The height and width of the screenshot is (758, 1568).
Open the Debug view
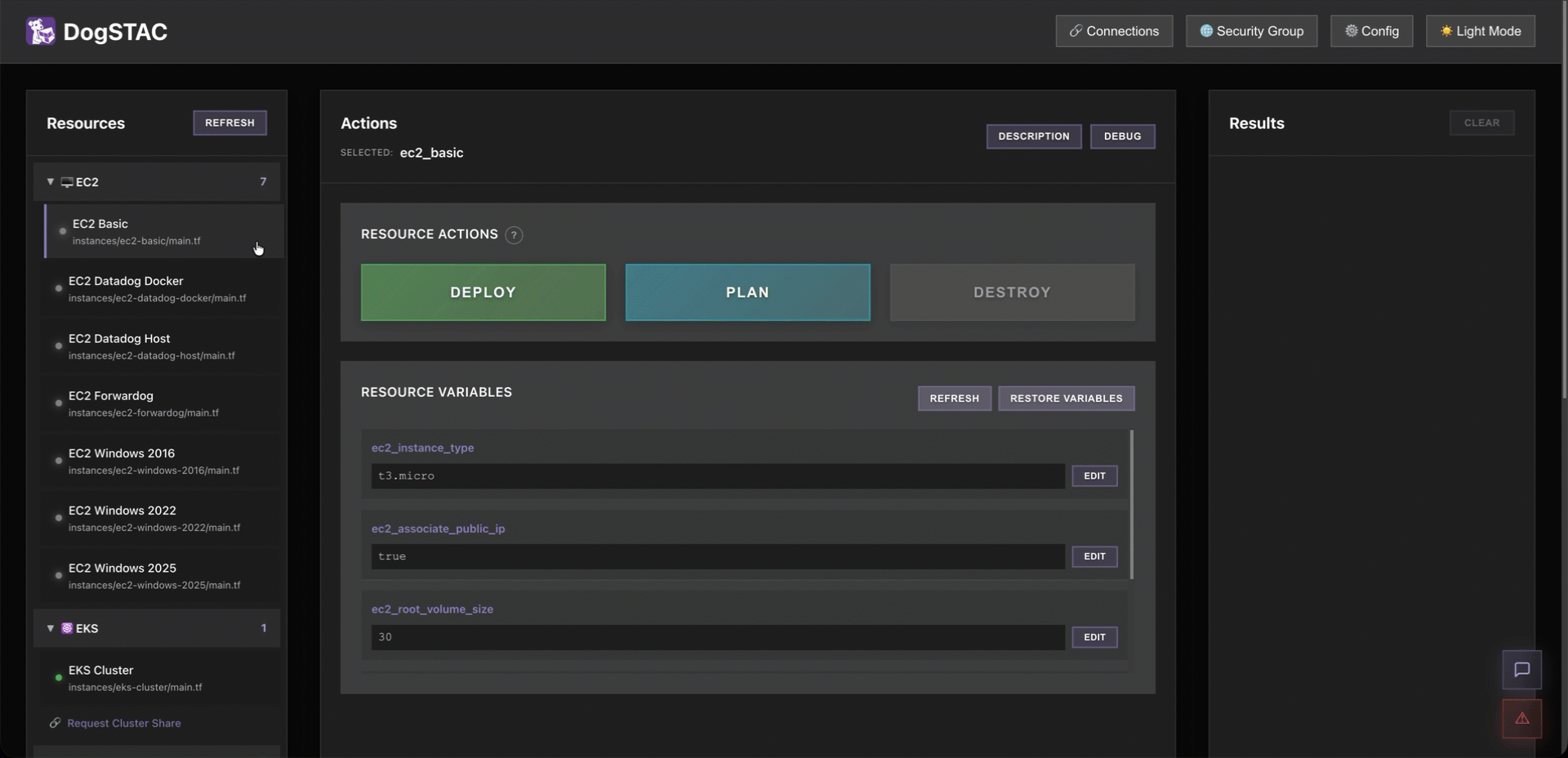coord(1122,136)
